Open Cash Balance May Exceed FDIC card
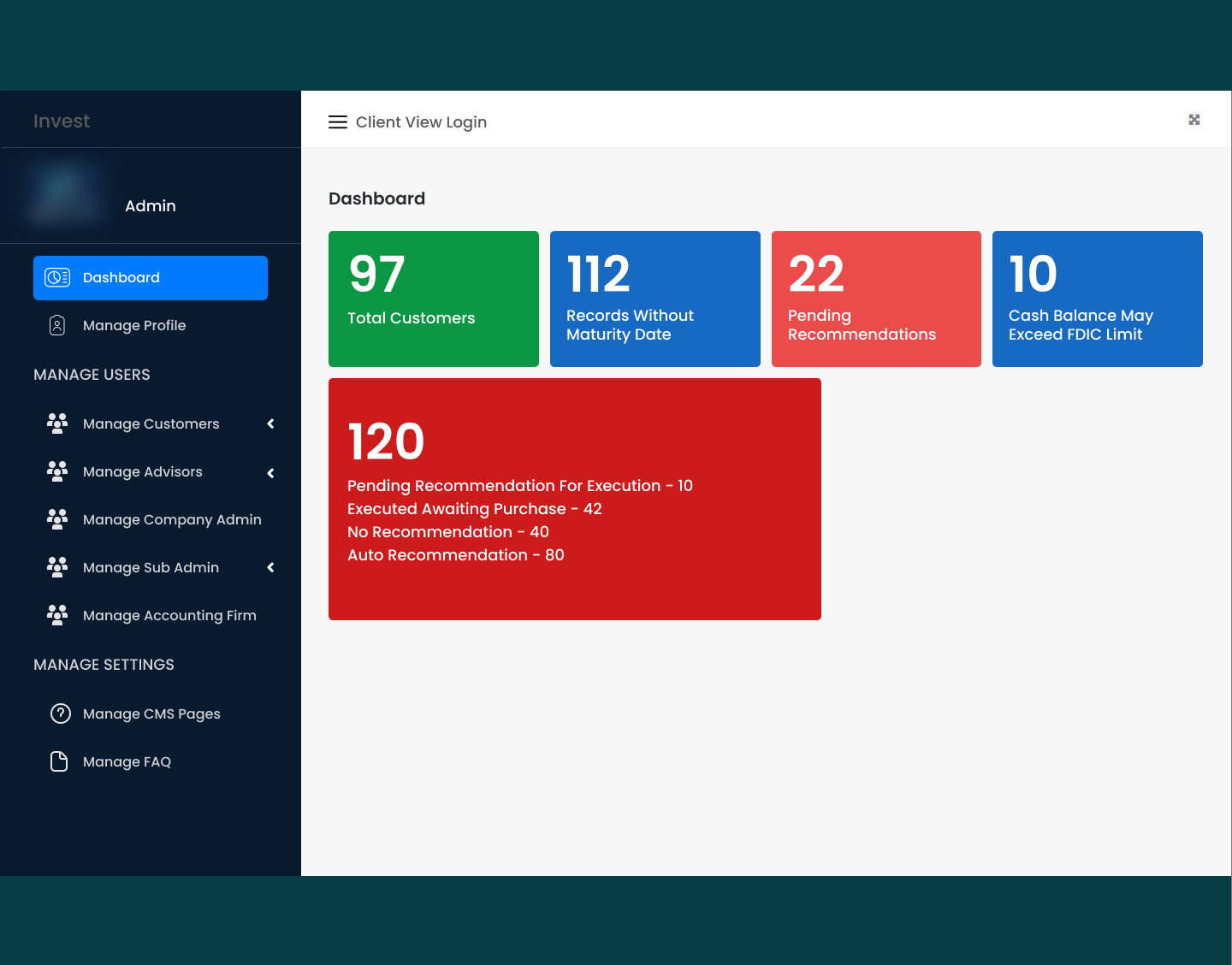Image resolution: width=1232 pixels, height=965 pixels. tap(1097, 299)
